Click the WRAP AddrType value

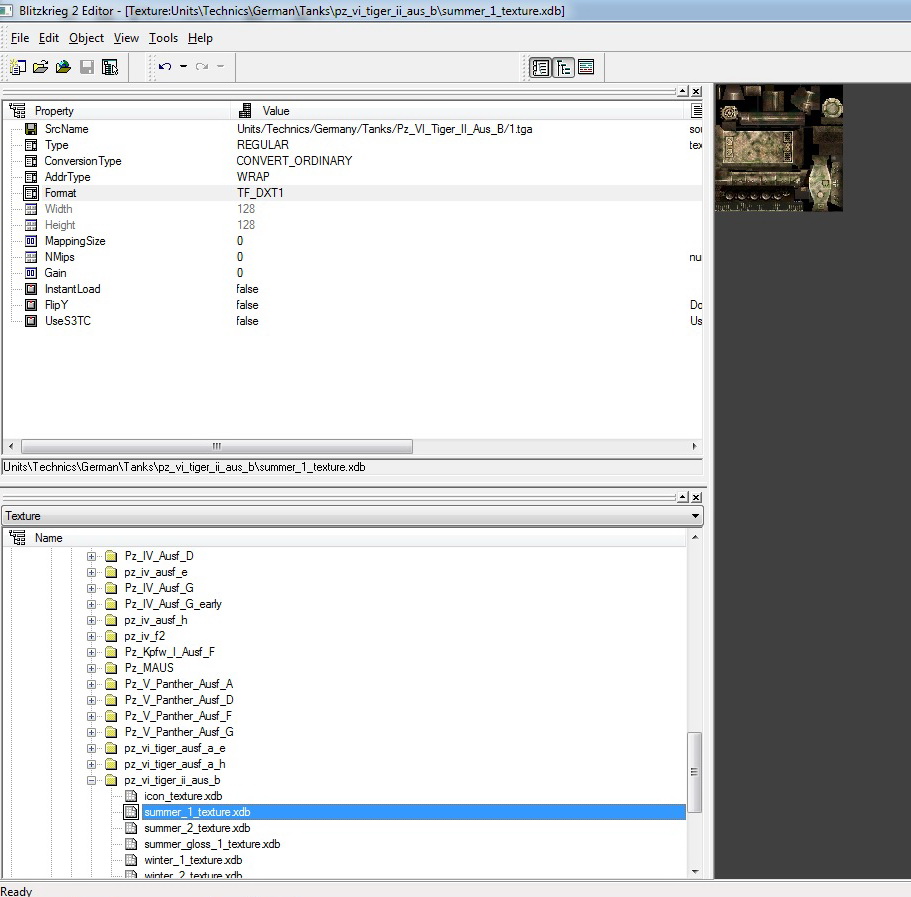pyautogui.click(x=253, y=177)
